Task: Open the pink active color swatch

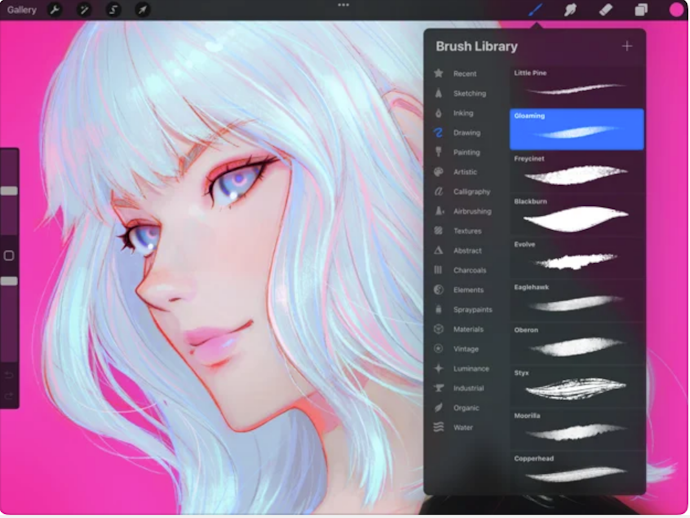Action: click(x=676, y=10)
